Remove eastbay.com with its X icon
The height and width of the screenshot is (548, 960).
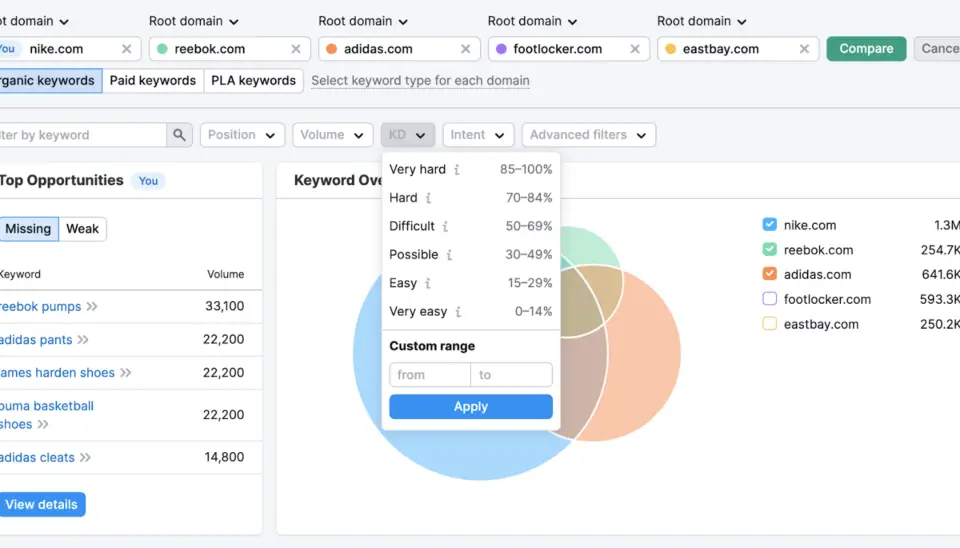tap(804, 49)
